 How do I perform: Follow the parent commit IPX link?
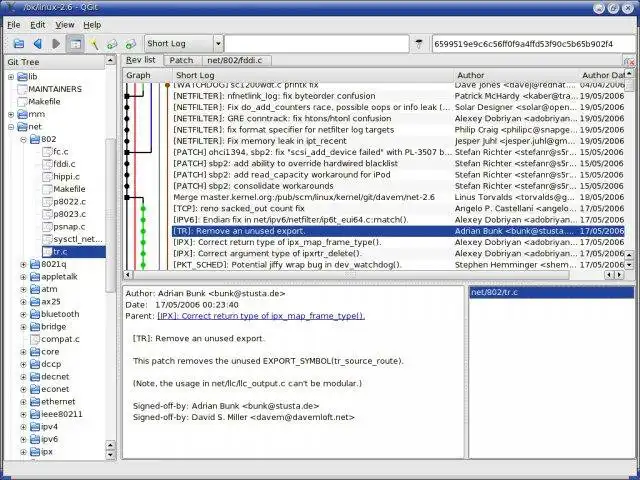261,316
